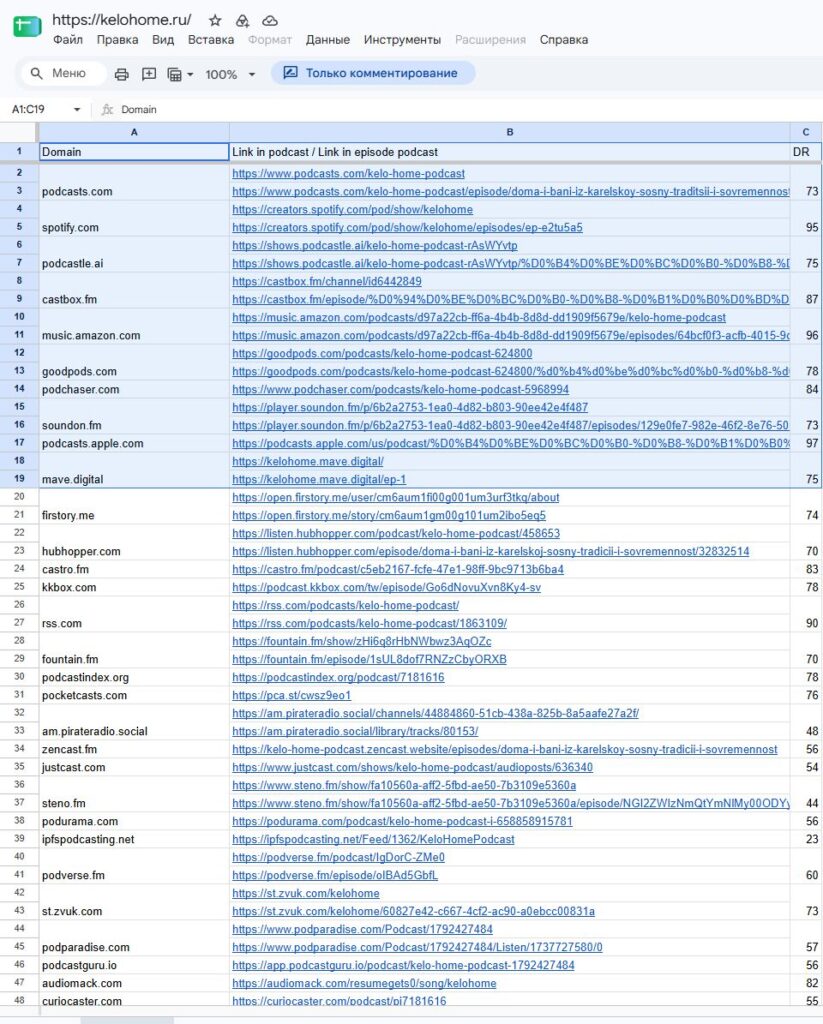Viewport: 823px width, 1024px height.
Task: Select row 20 header
Action: [19, 497]
